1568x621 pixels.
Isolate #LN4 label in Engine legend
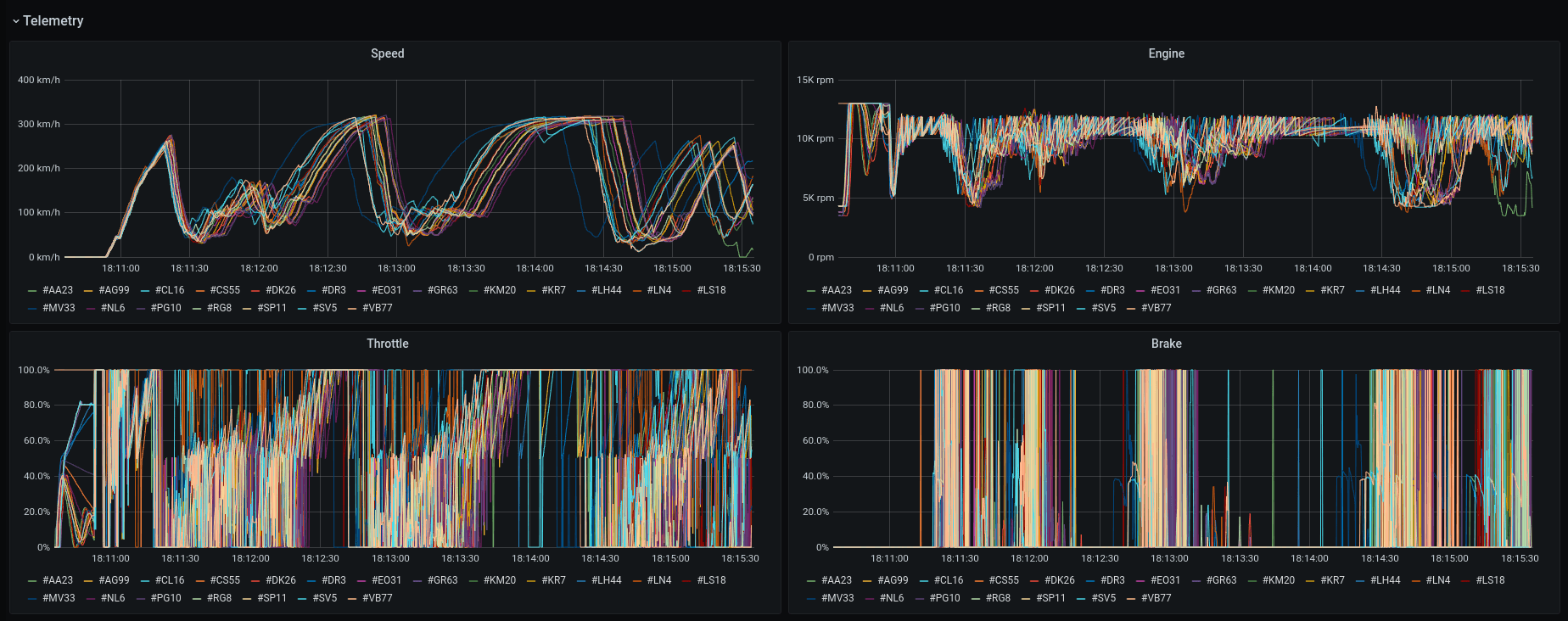(1438, 290)
